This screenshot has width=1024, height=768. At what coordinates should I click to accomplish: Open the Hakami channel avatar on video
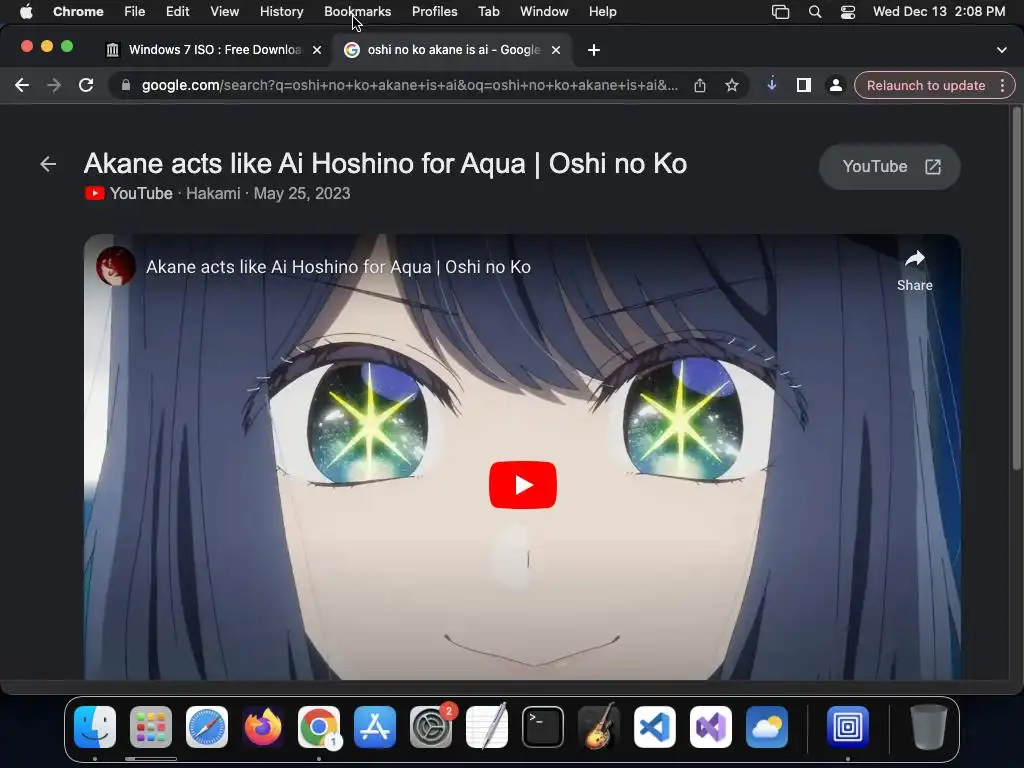pos(116,266)
